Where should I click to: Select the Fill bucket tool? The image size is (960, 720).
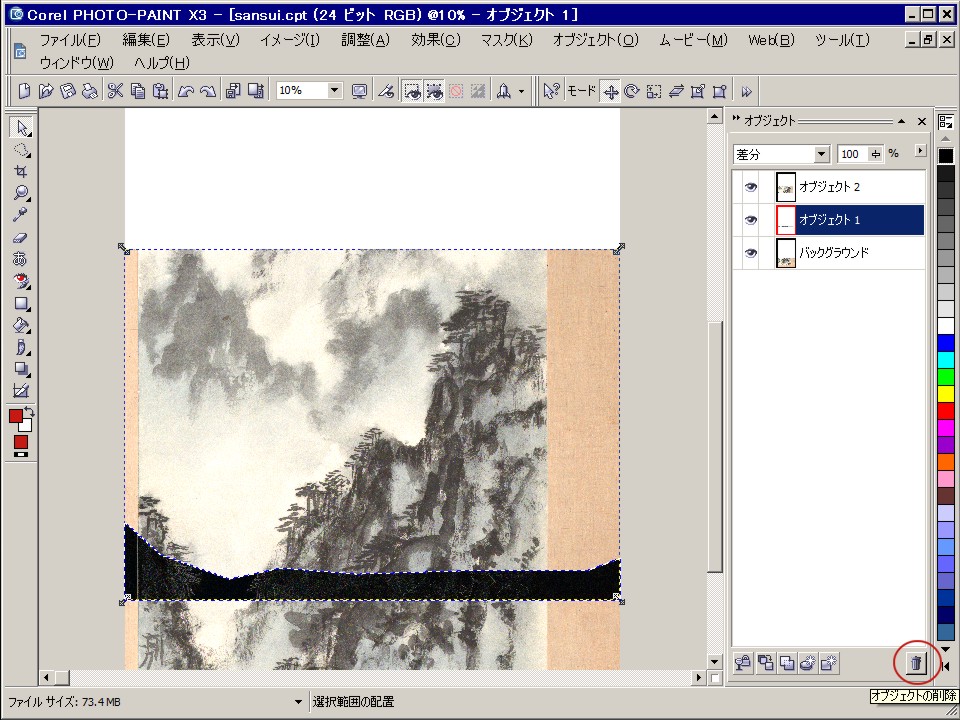click(x=21, y=325)
